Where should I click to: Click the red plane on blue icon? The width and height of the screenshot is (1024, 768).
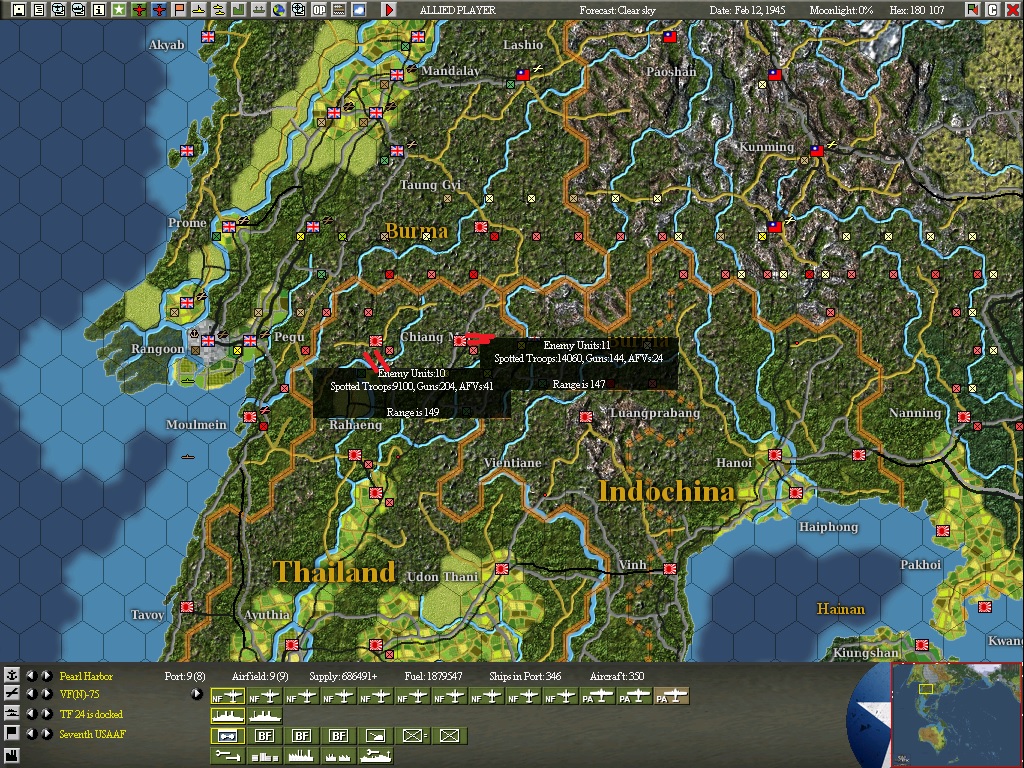(x=159, y=10)
